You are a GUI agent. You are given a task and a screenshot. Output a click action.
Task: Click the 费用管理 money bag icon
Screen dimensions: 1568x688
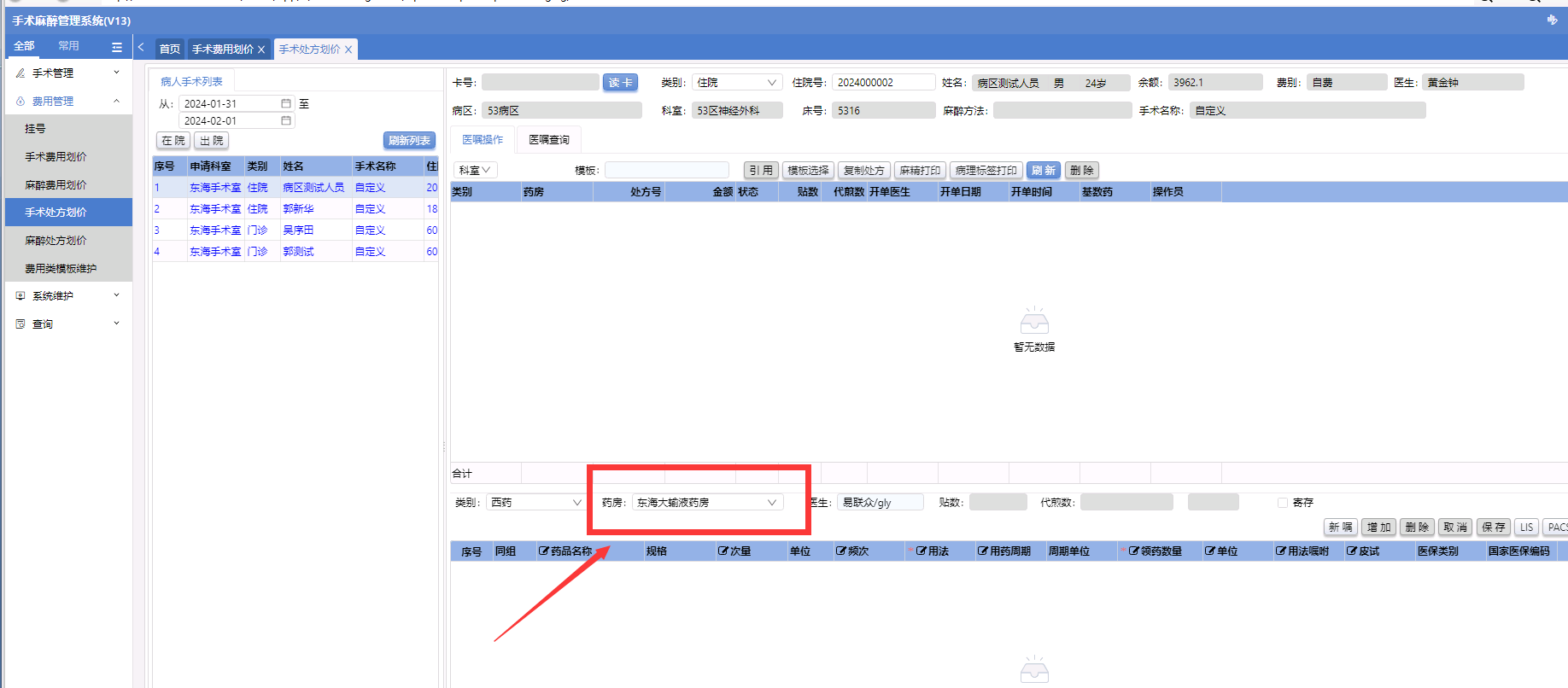(x=20, y=102)
